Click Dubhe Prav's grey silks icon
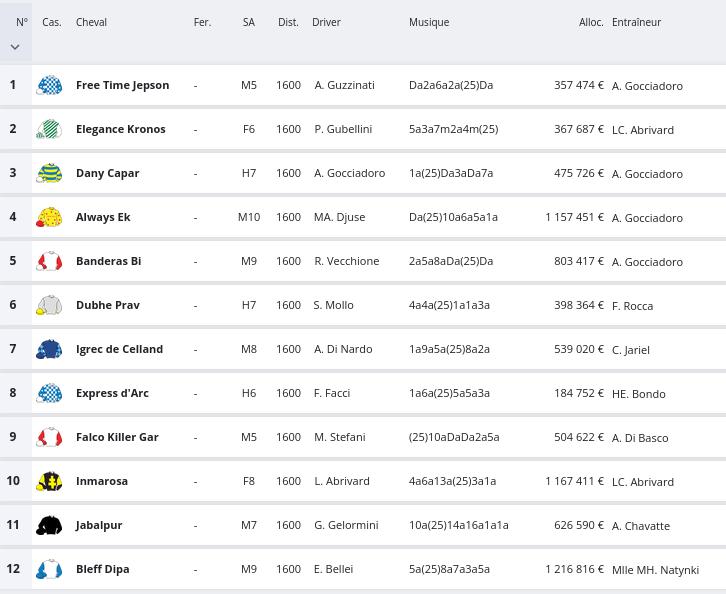This screenshot has height=594, width=726. tap(49, 306)
